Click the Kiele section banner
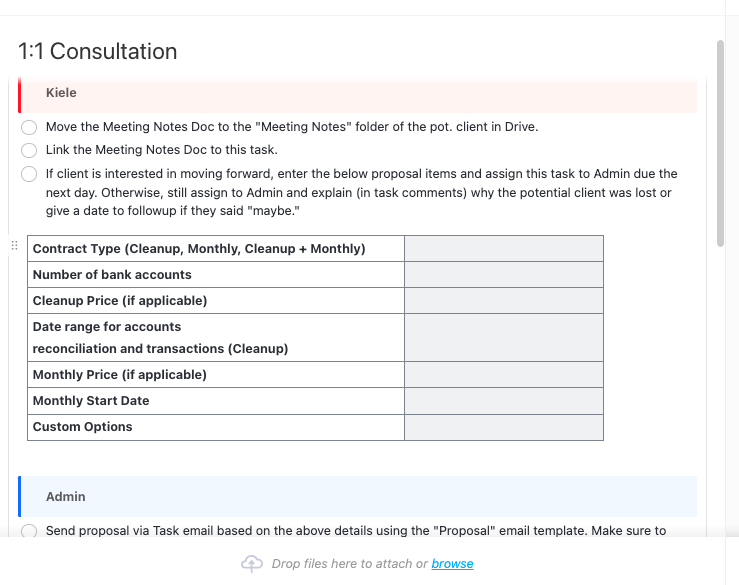 tap(357, 95)
